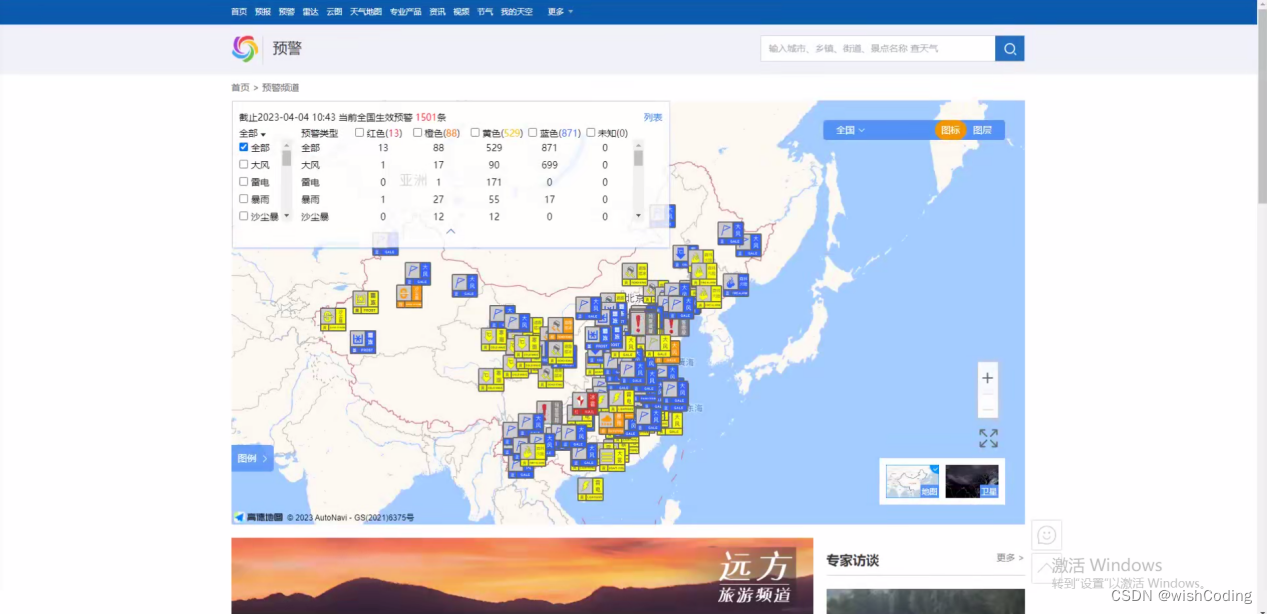The width and height of the screenshot is (1267, 614).
Task: Check the 橙色(88) filter checkbox
Action: click(x=417, y=132)
